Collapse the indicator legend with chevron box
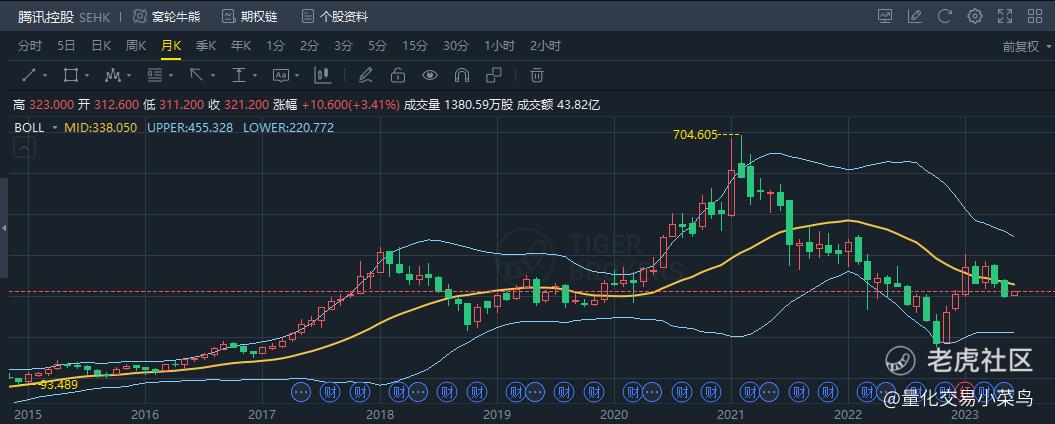 (24, 148)
